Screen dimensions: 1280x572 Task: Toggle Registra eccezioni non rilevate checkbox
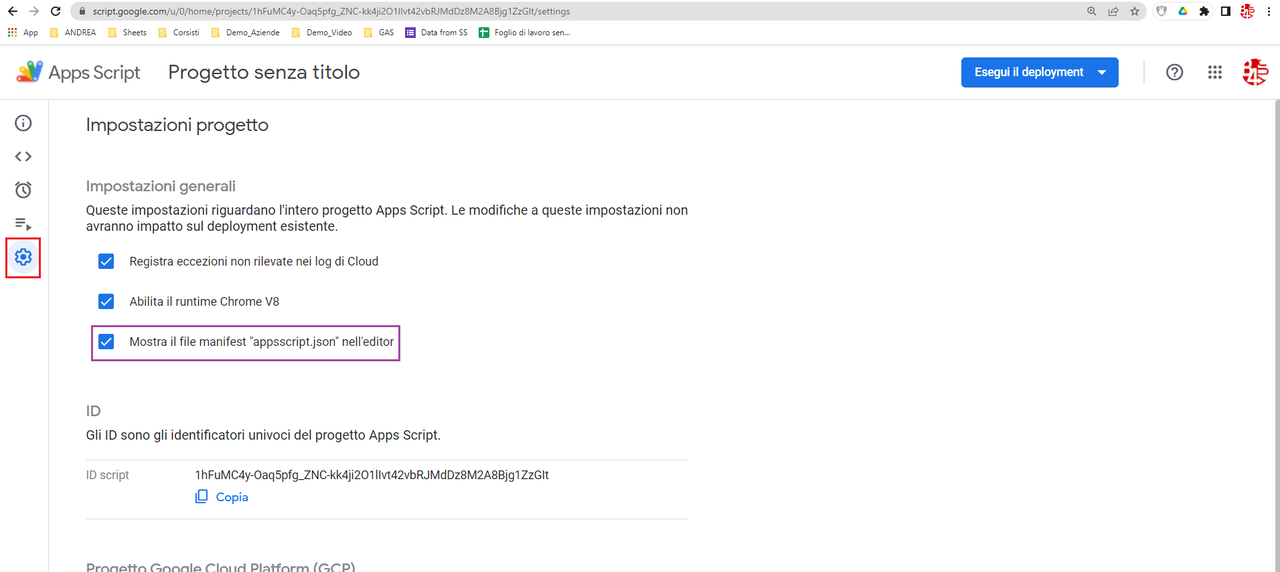106,261
